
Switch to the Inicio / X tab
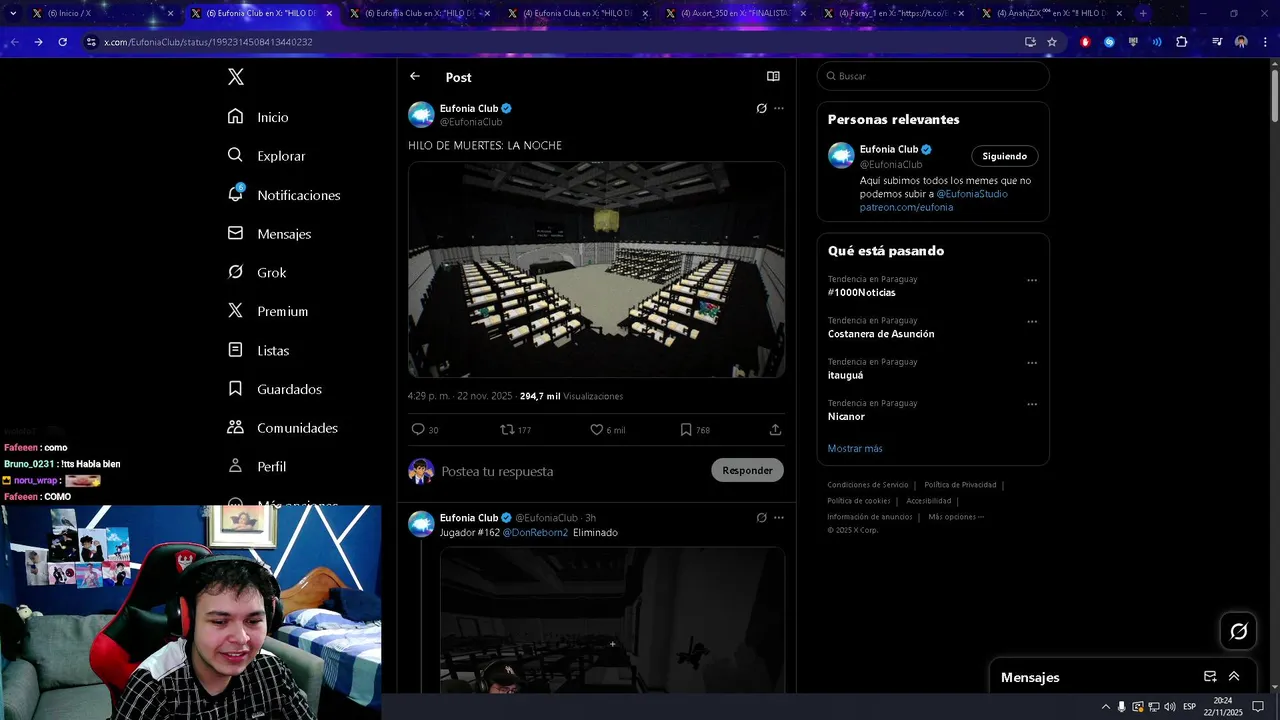(x=101, y=13)
